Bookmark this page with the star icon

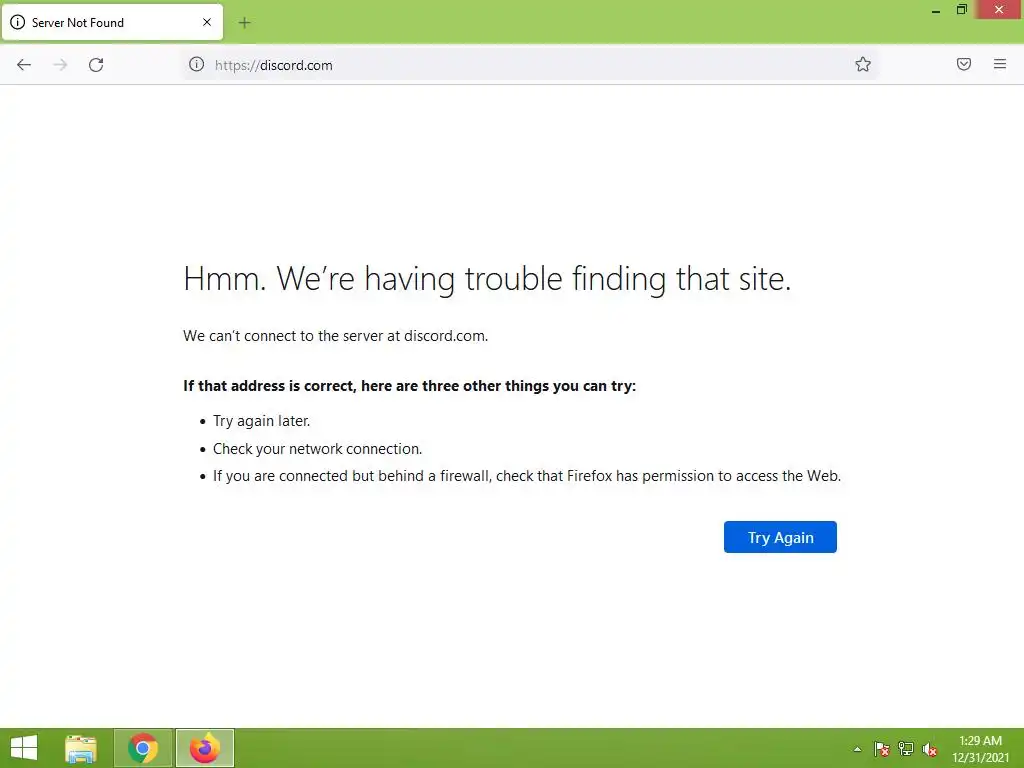[x=863, y=64]
